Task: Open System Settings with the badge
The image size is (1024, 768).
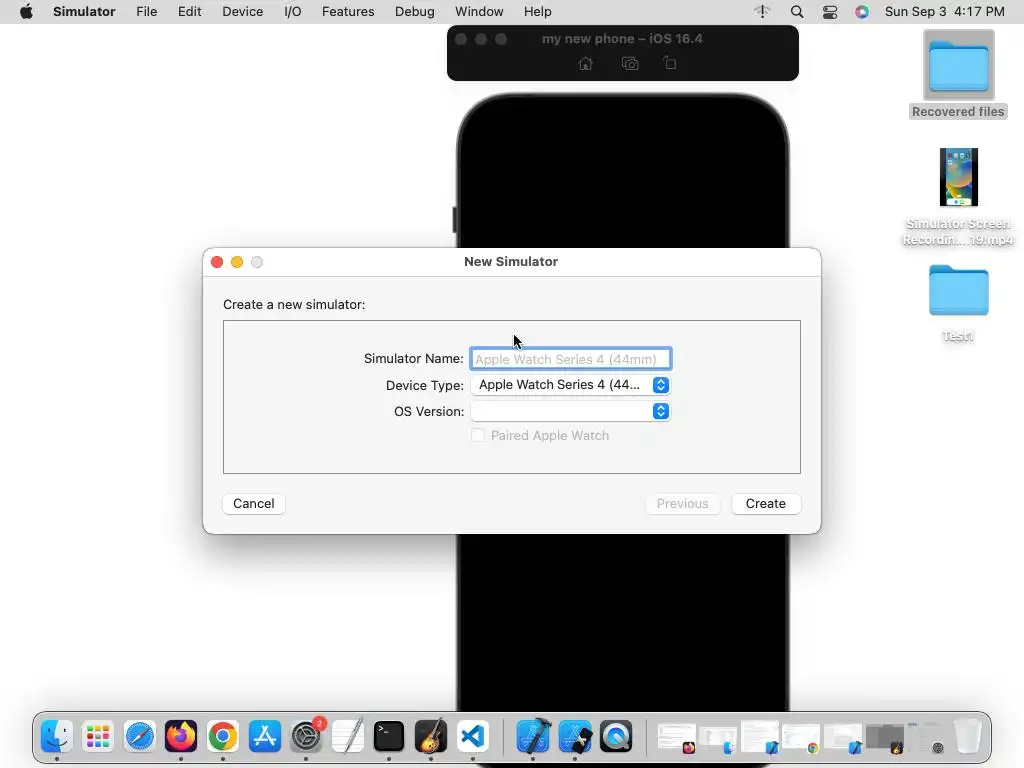Action: click(x=306, y=737)
